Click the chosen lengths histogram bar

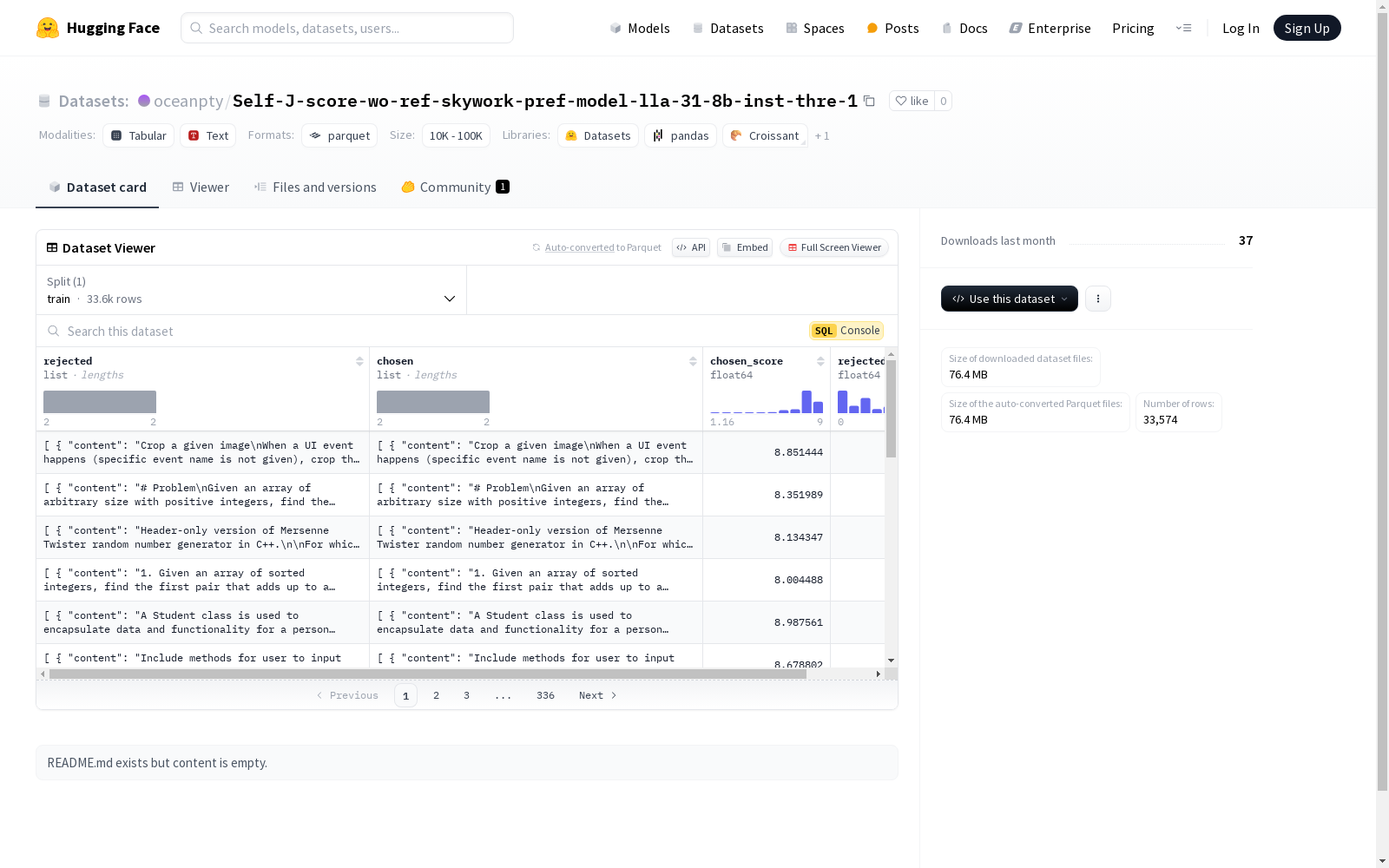click(x=433, y=402)
